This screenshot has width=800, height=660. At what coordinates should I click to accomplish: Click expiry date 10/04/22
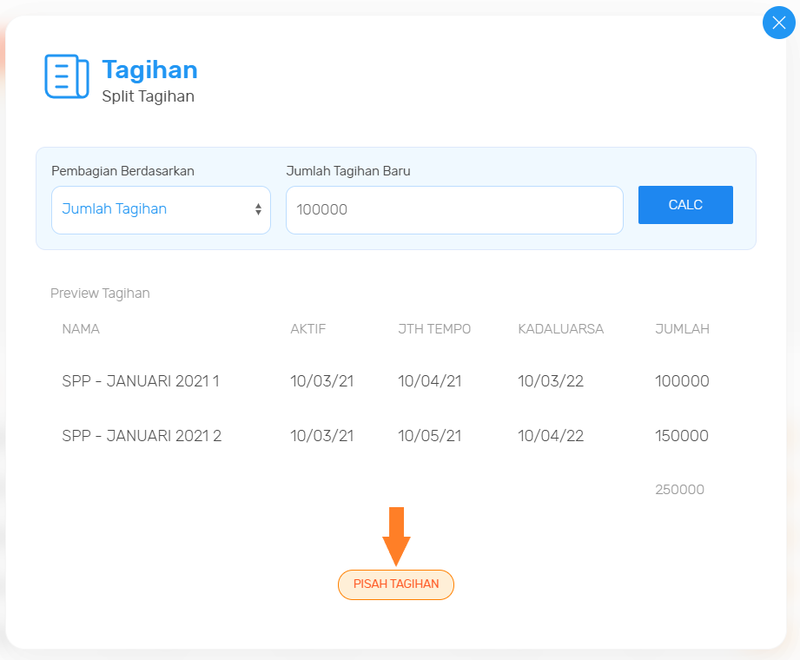coord(551,436)
